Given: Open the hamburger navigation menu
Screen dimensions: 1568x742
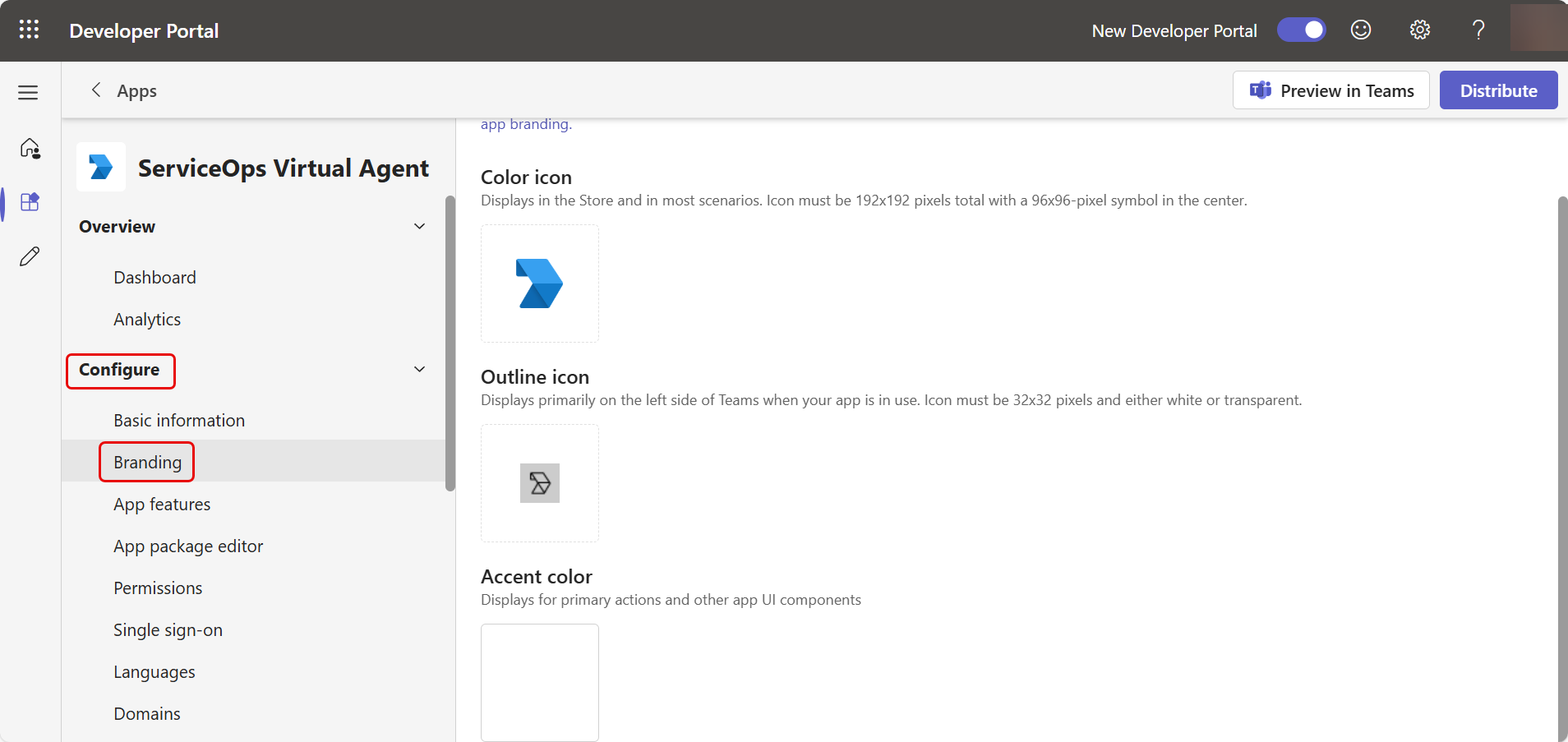Looking at the screenshot, I should pyautogui.click(x=29, y=93).
